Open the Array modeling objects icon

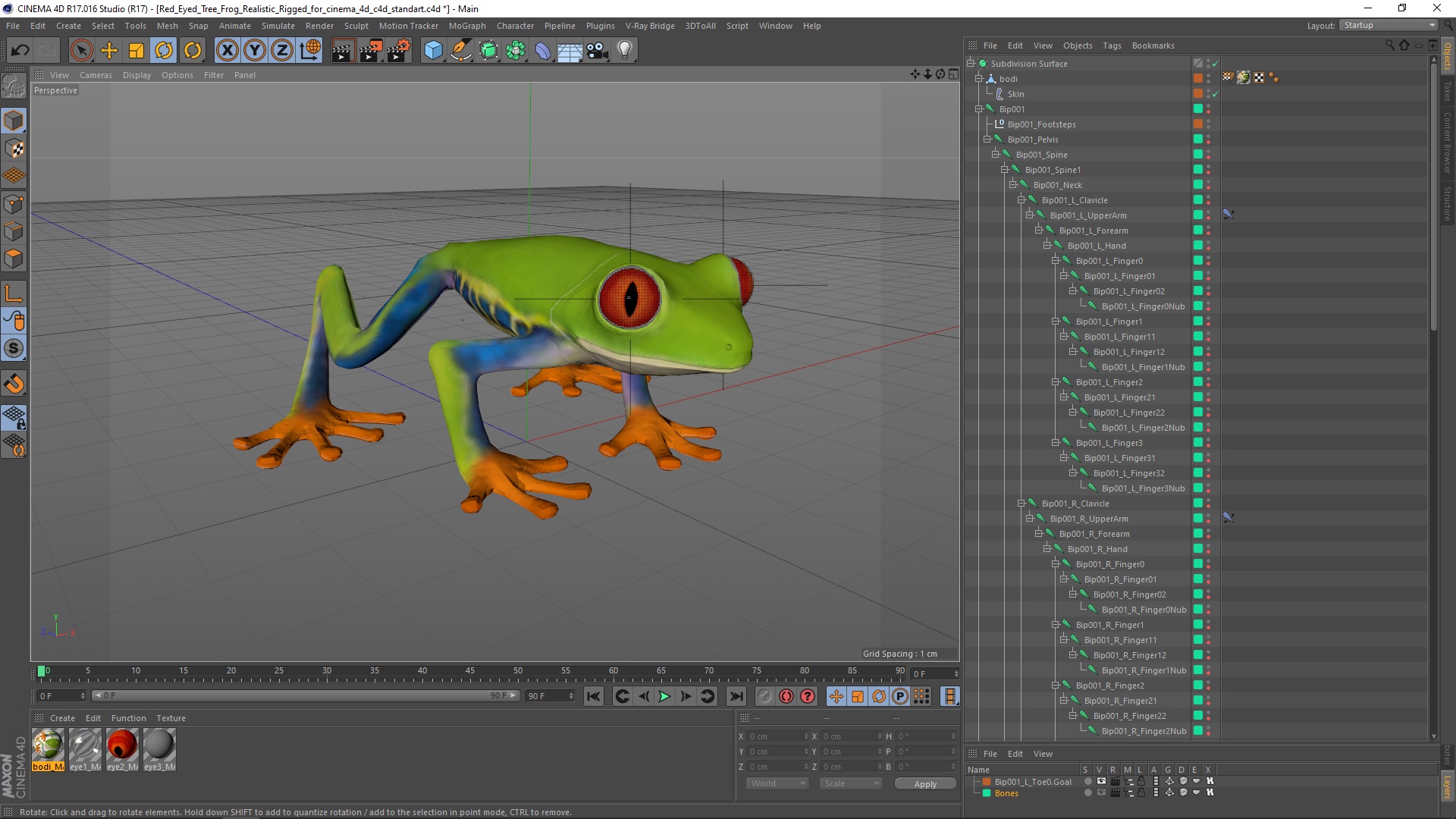tap(516, 51)
